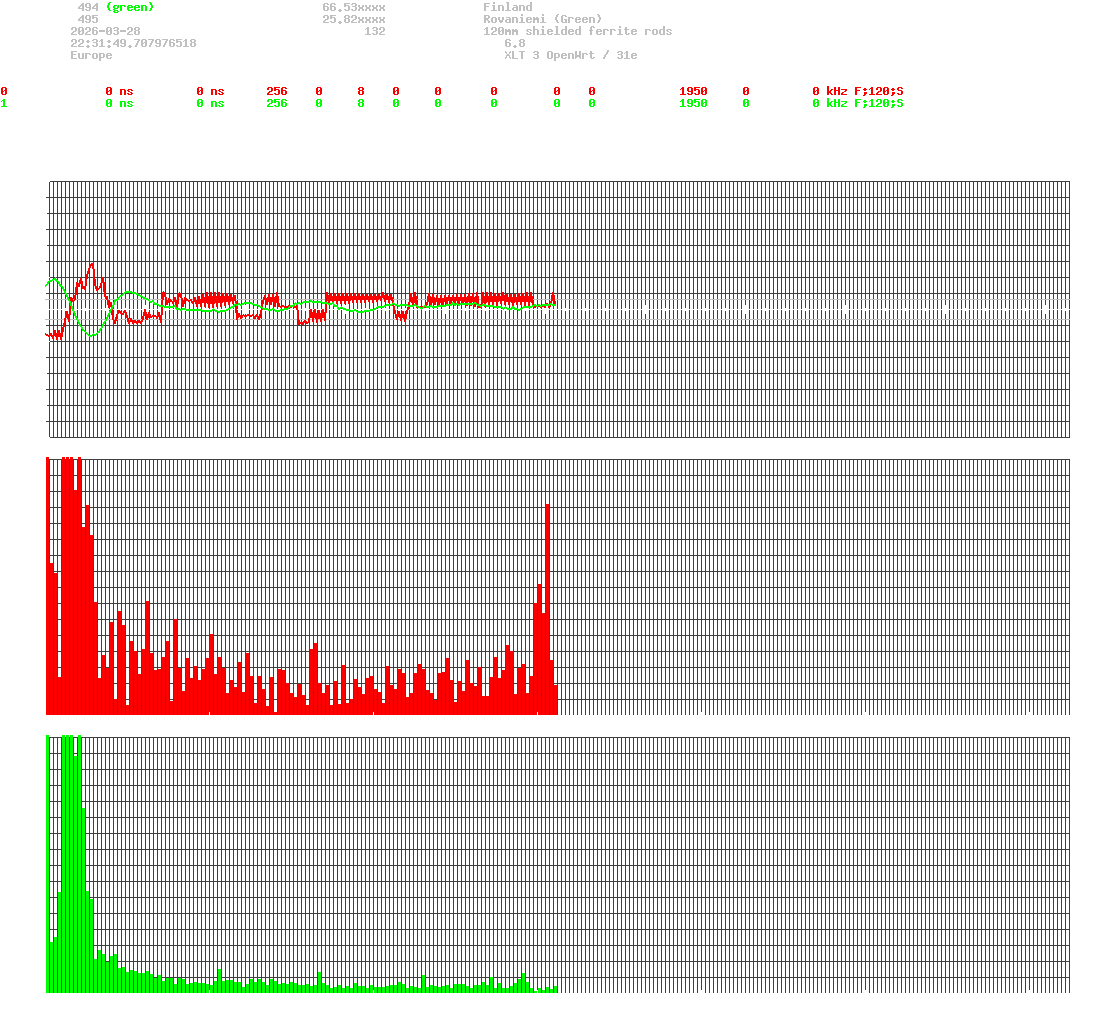Image resolution: width=1095 pixels, height=1015 pixels.
Task: Select the date 2026-03-28
Action: pos(105,31)
